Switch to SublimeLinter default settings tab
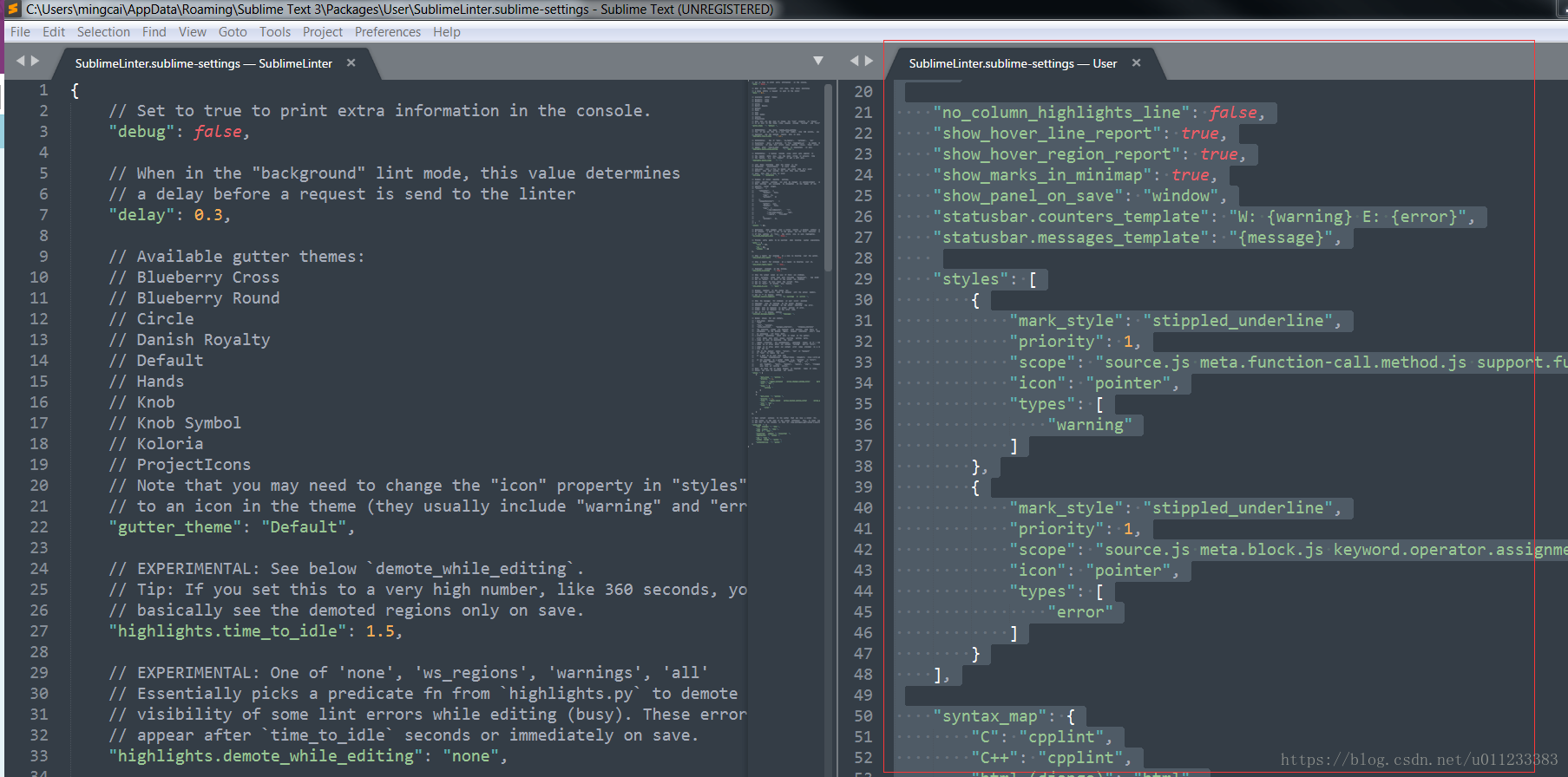Screen dimensions: 1568x777 (204, 63)
